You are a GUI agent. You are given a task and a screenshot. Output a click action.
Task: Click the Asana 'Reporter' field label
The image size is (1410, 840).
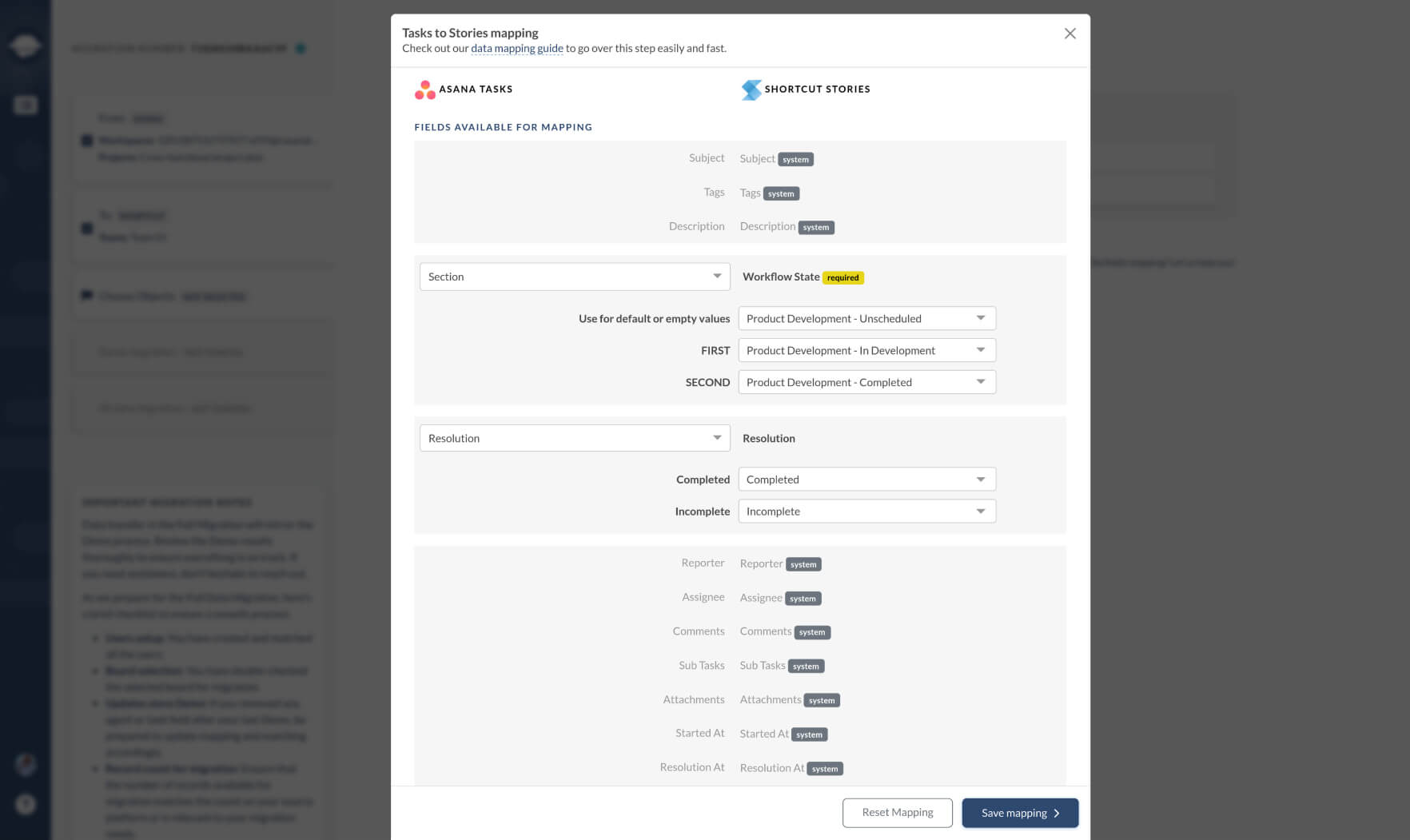point(703,563)
